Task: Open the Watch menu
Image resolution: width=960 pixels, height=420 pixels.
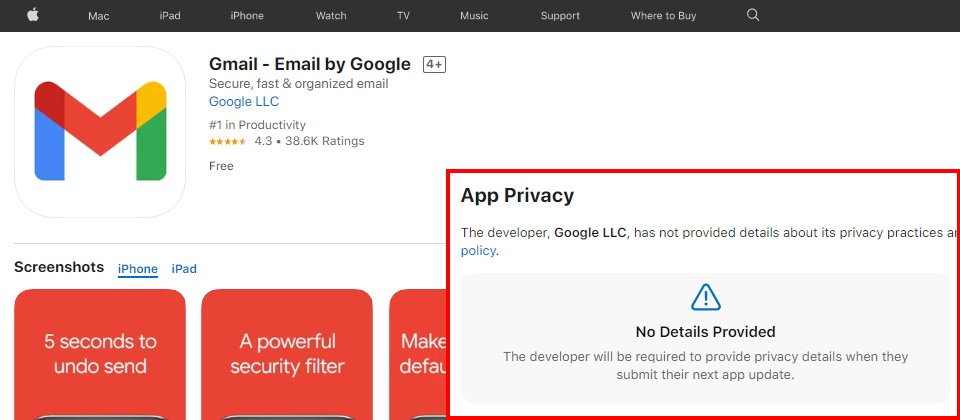Action: [331, 16]
